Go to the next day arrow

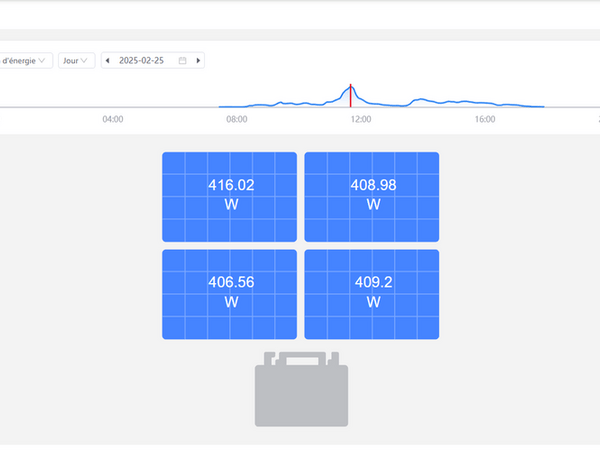click(x=199, y=61)
